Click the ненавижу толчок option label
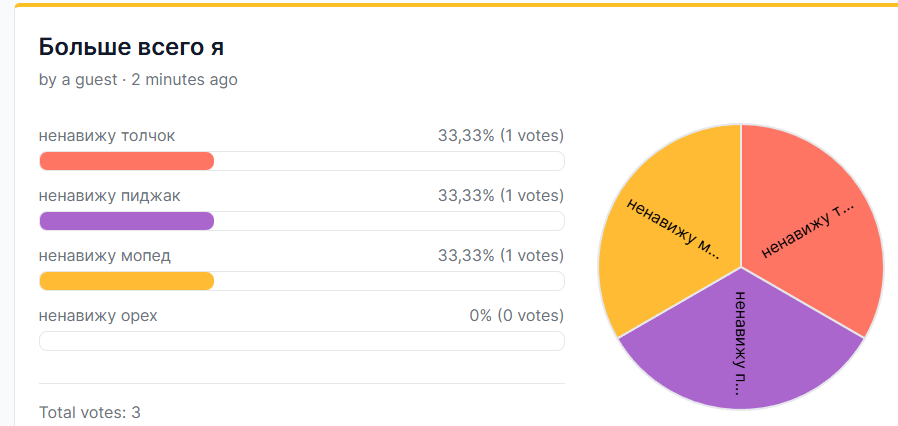This screenshot has width=898, height=426. [x=107, y=136]
